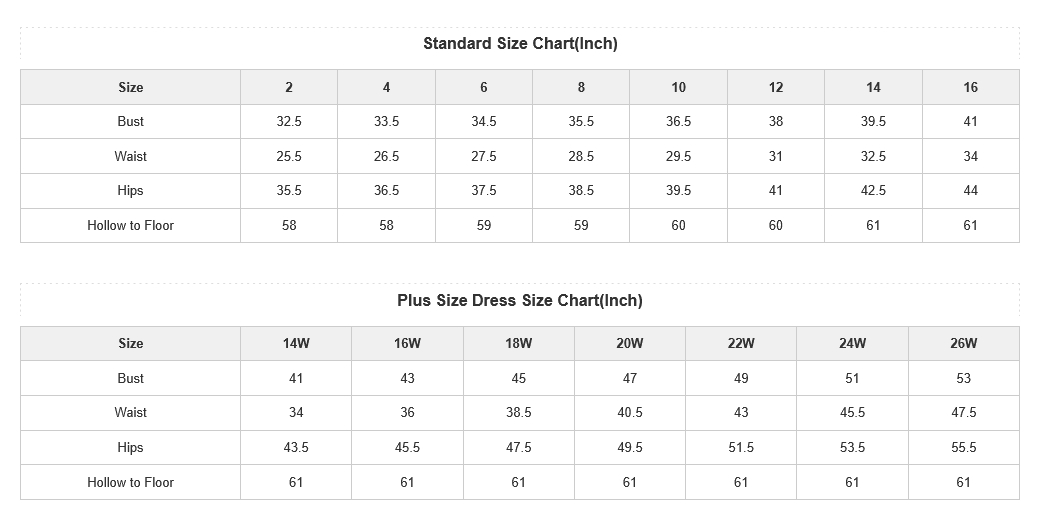Select the 26W size header
This screenshot has height=515, width=1039.
coord(963,343)
